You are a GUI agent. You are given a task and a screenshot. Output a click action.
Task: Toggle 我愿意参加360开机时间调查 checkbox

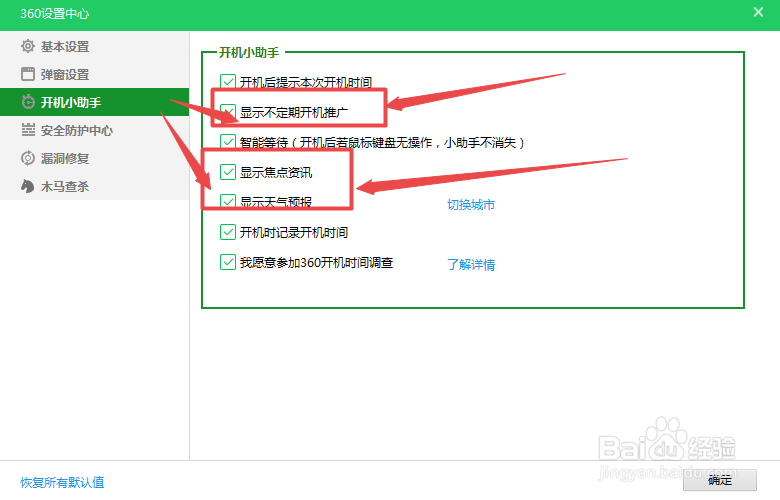(228, 262)
